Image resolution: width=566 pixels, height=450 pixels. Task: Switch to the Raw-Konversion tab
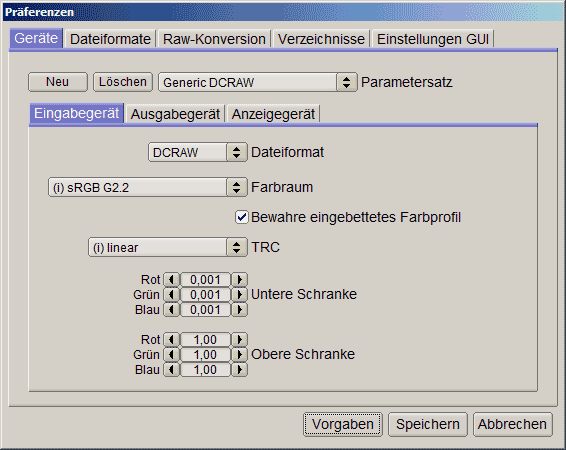214,39
